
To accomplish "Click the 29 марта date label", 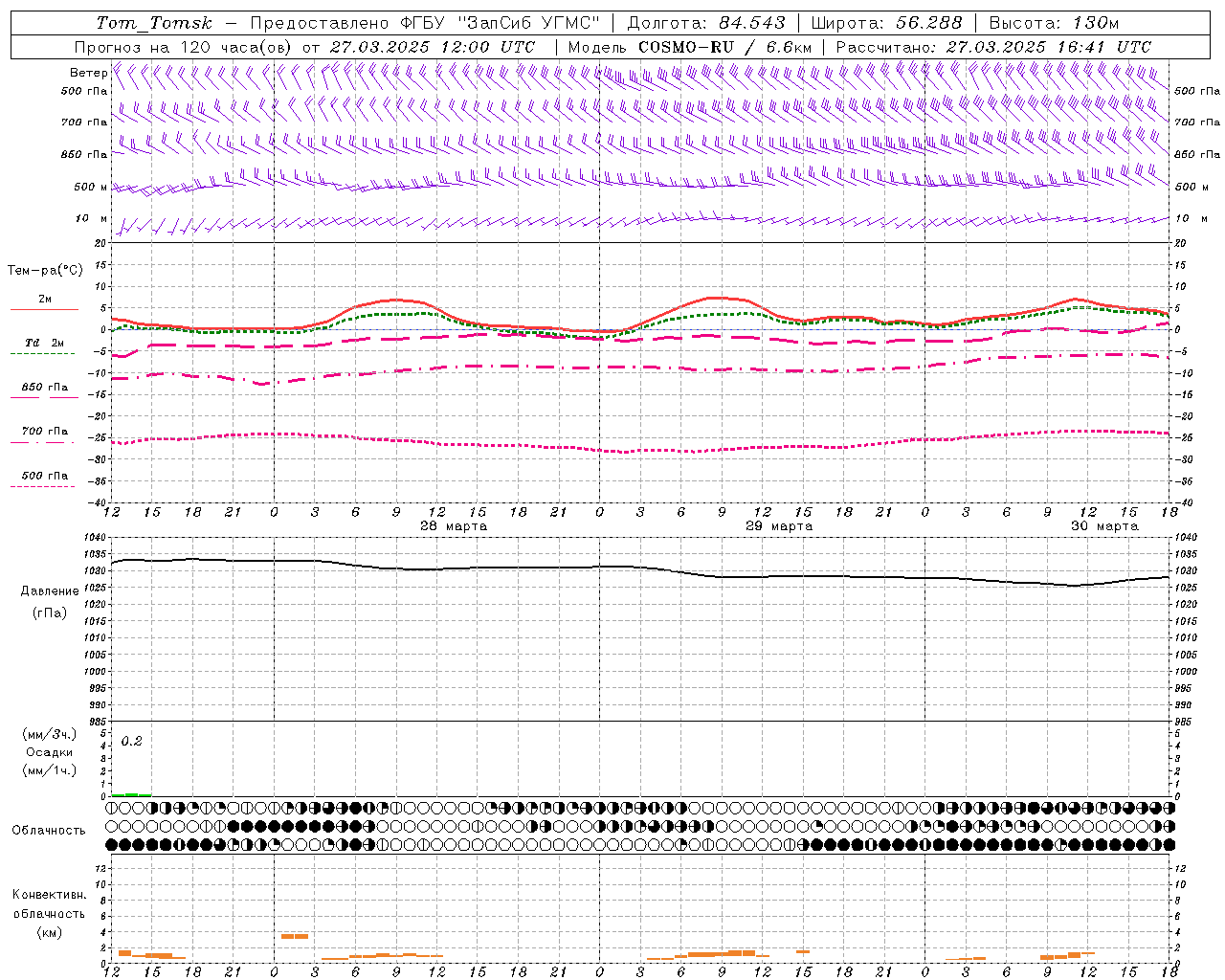I will 779,526.
